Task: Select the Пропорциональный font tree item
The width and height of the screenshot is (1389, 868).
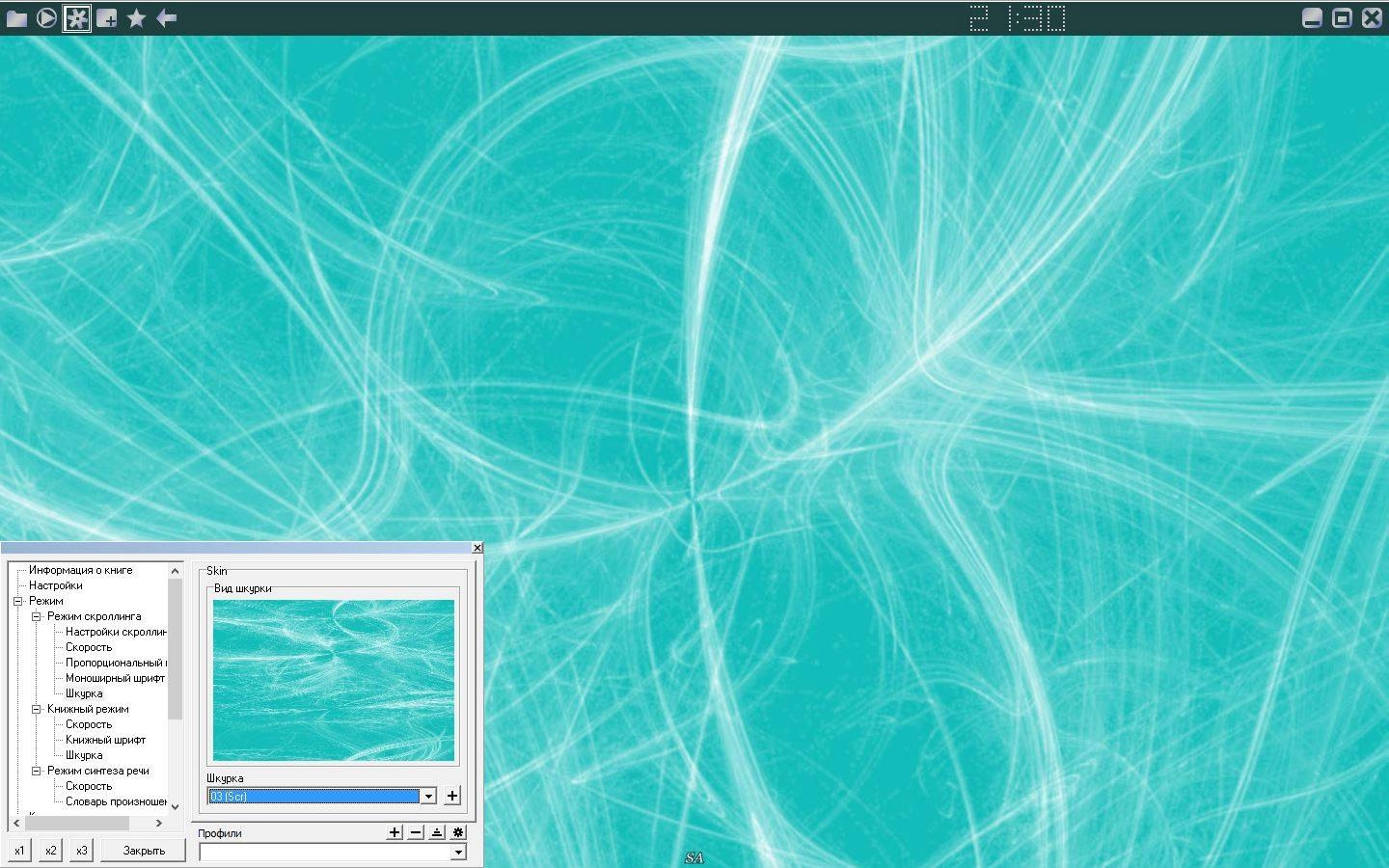Action: (116, 663)
